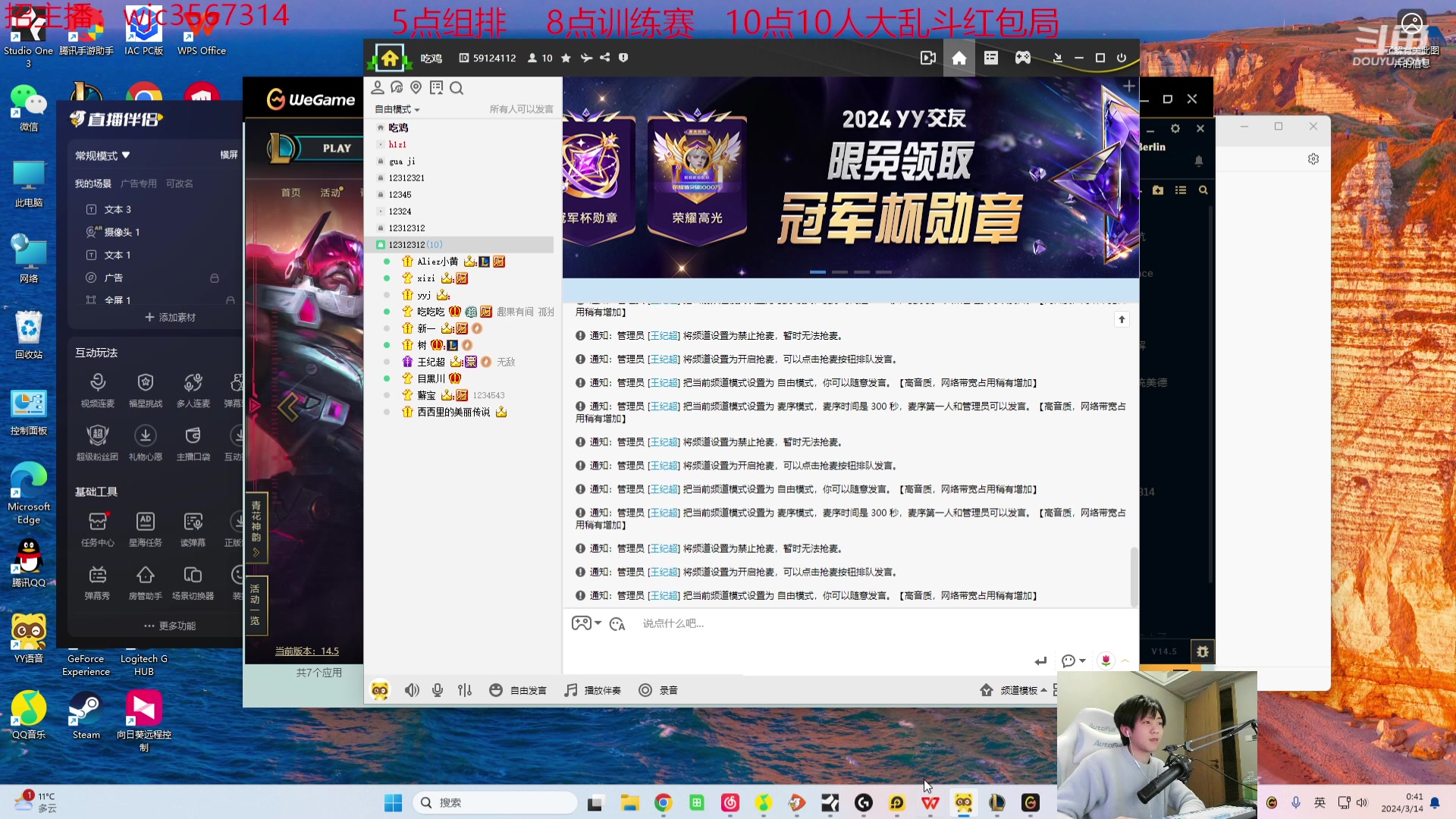Select sub-channel 12312321
Image resolution: width=1456 pixels, height=819 pixels.
tap(406, 177)
